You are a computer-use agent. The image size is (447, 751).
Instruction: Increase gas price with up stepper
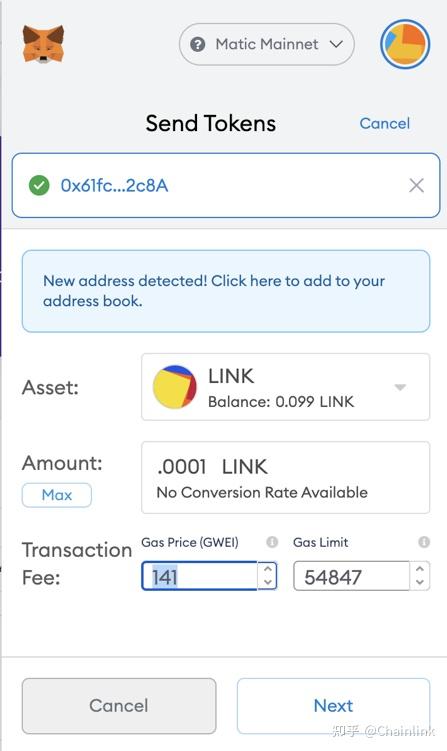[x=267, y=569]
